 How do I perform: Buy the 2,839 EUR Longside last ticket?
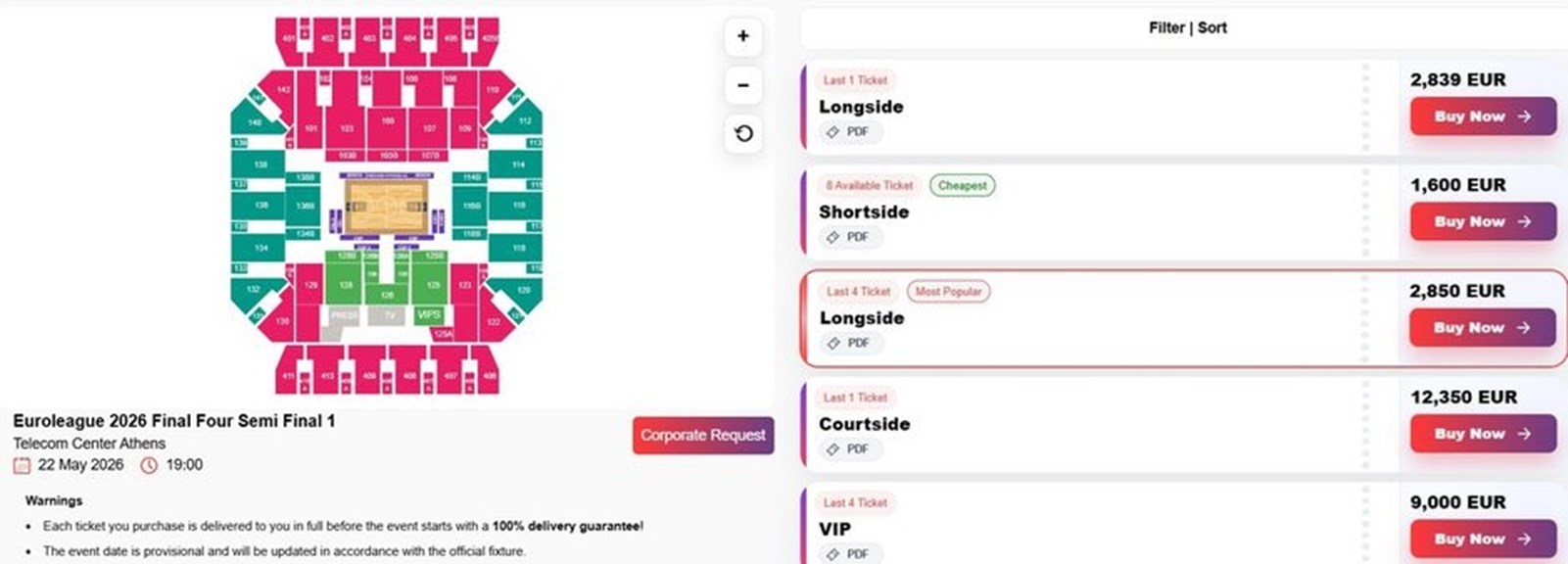pos(1482,117)
